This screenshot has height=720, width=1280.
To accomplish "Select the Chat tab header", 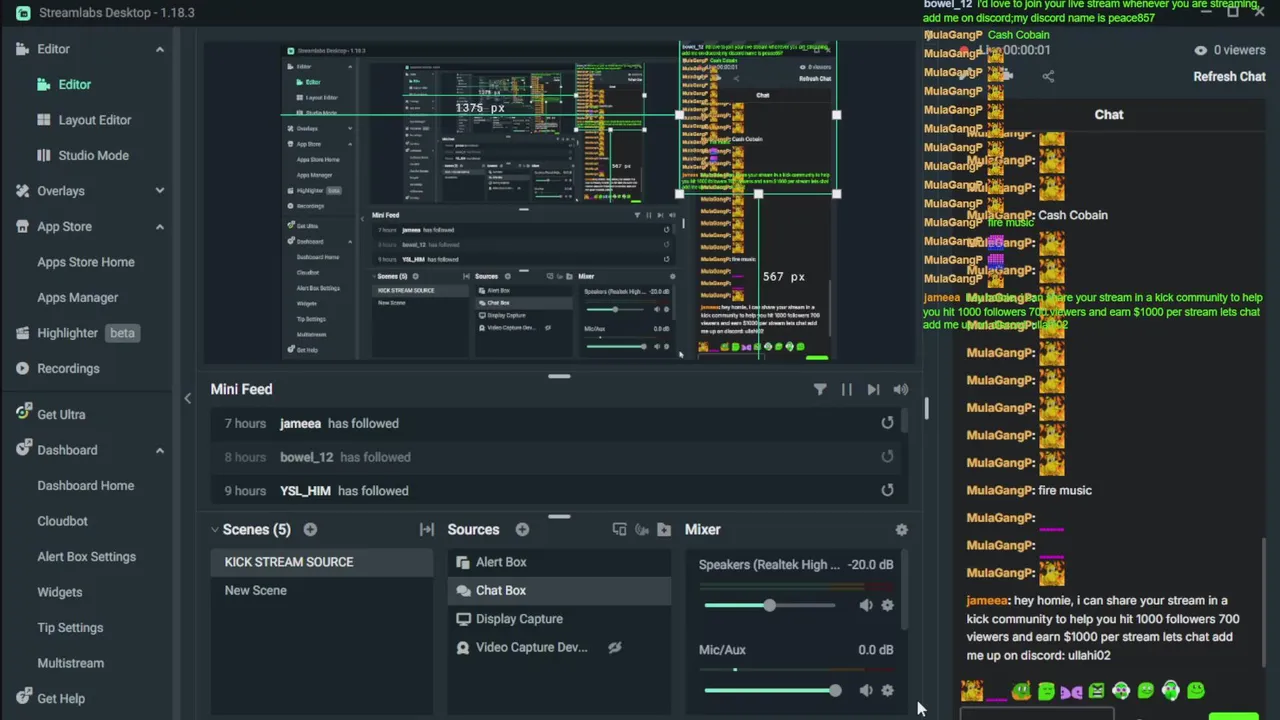I will 1109,114.
